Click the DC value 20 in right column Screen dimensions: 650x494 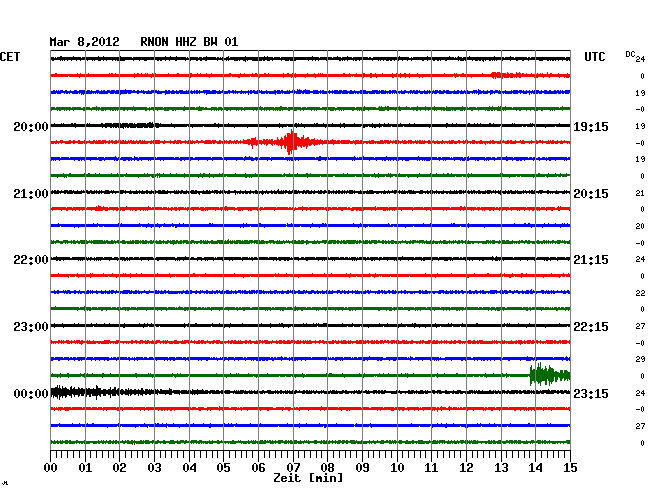pyautogui.click(x=640, y=226)
